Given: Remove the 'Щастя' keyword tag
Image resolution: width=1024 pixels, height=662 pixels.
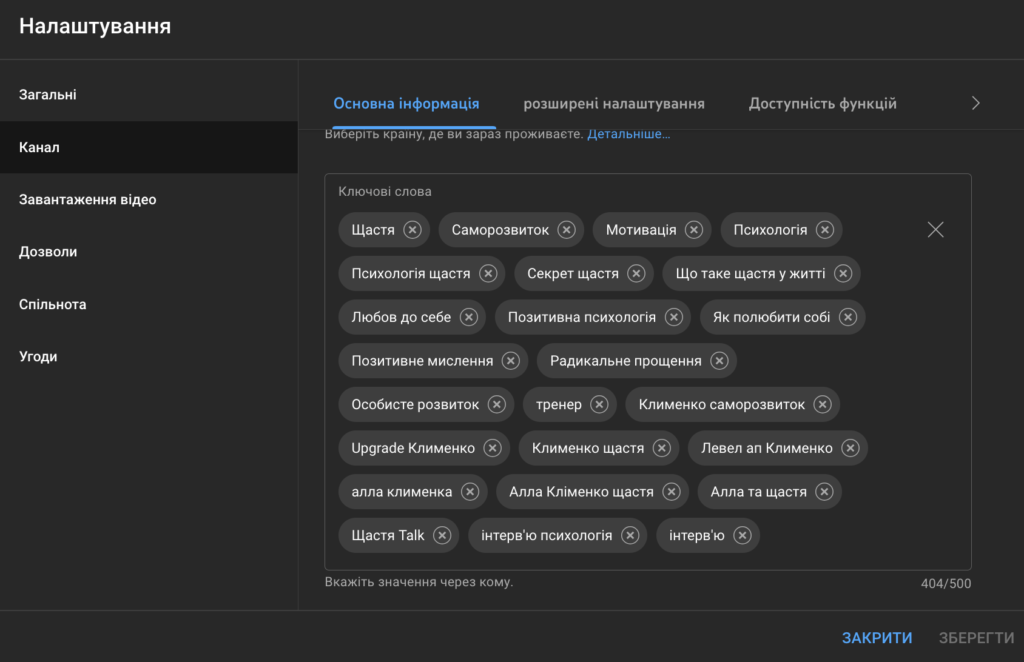Looking at the screenshot, I should click(x=412, y=230).
